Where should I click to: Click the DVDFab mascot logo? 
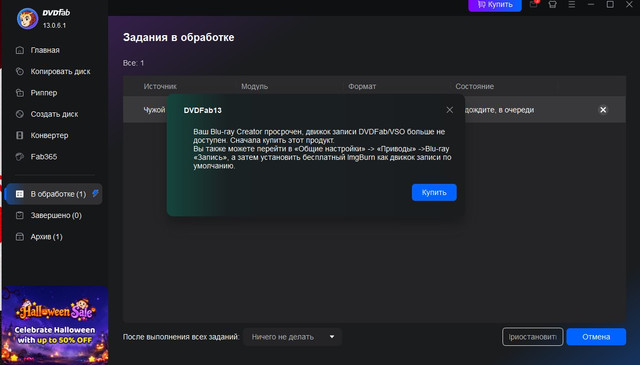27,18
